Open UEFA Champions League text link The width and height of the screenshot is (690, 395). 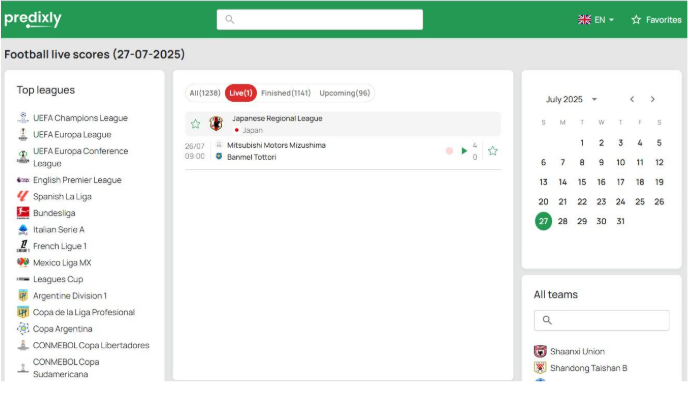click(x=81, y=118)
